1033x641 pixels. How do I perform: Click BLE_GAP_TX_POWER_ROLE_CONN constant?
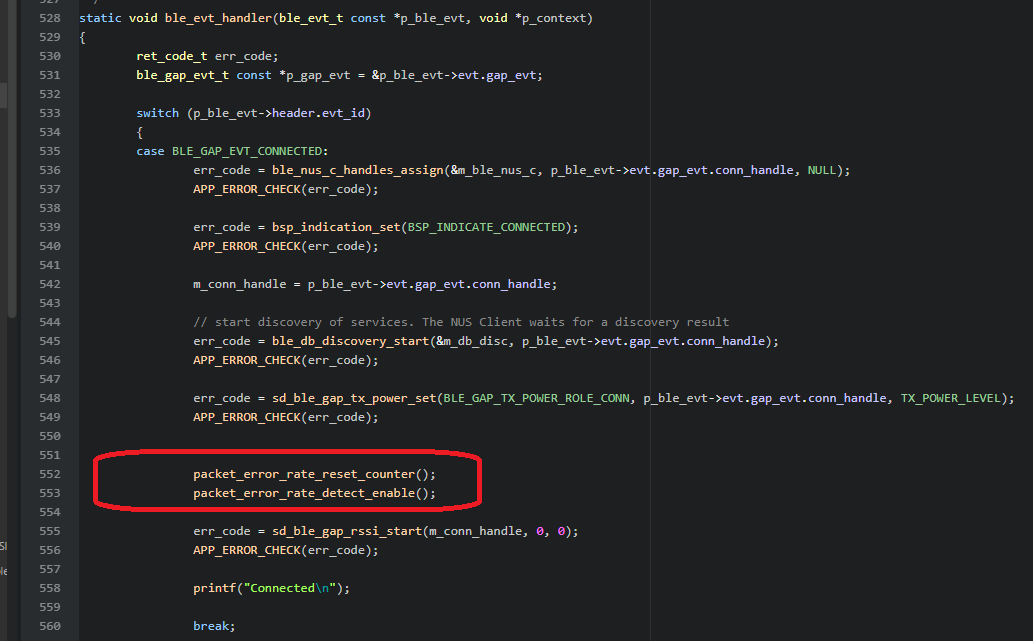tap(536, 398)
